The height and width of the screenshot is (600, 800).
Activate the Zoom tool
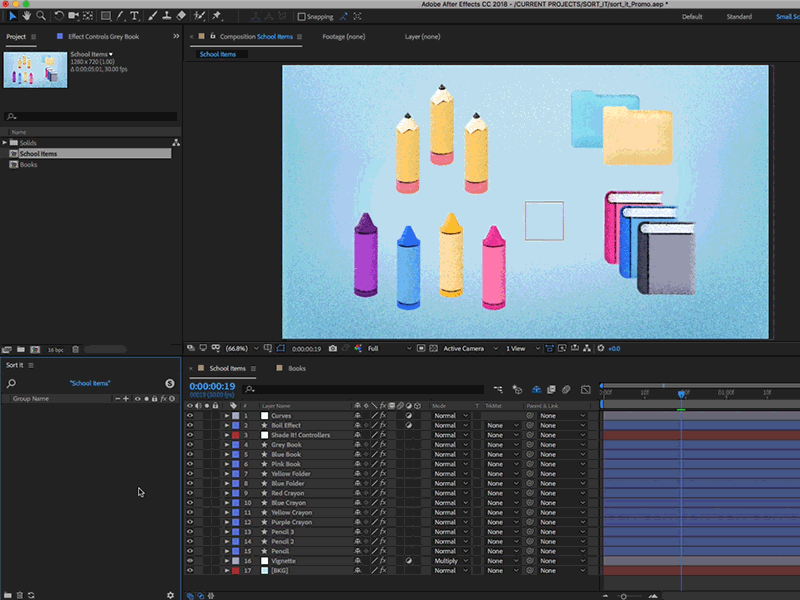[x=41, y=16]
